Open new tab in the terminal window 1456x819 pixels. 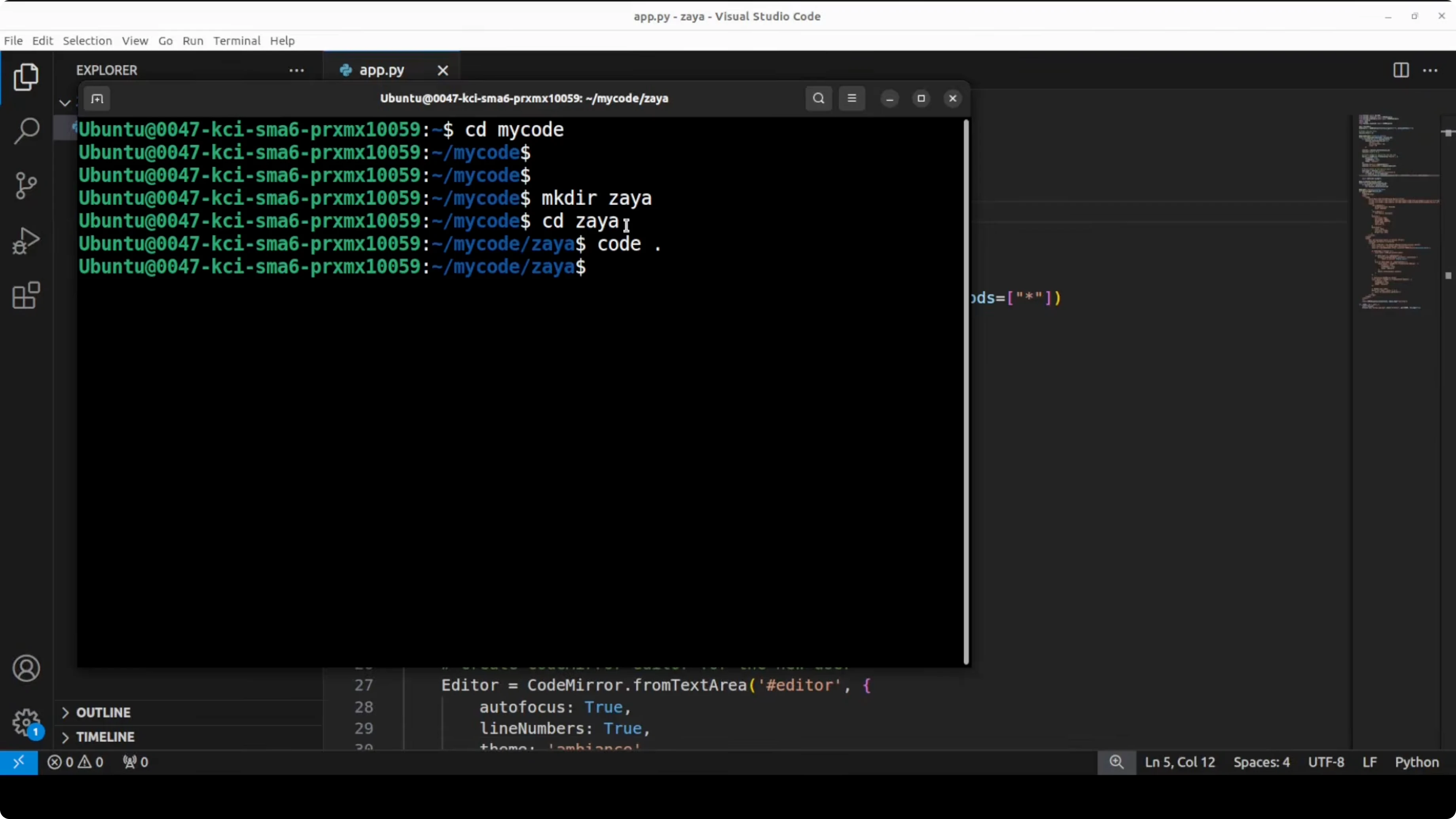click(x=97, y=99)
